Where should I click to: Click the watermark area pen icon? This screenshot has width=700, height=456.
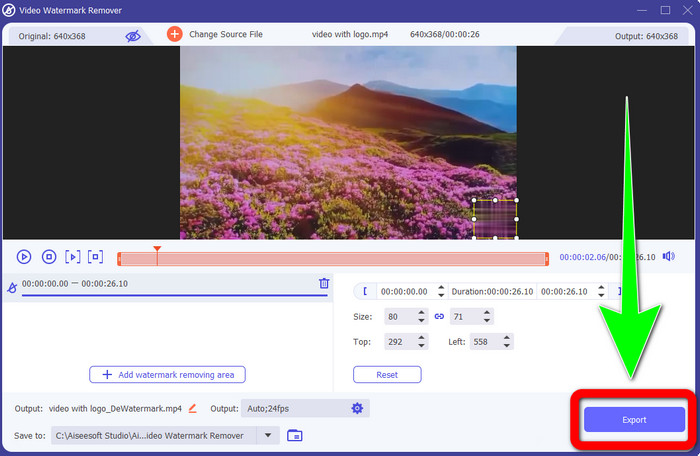(x=12, y=288)
